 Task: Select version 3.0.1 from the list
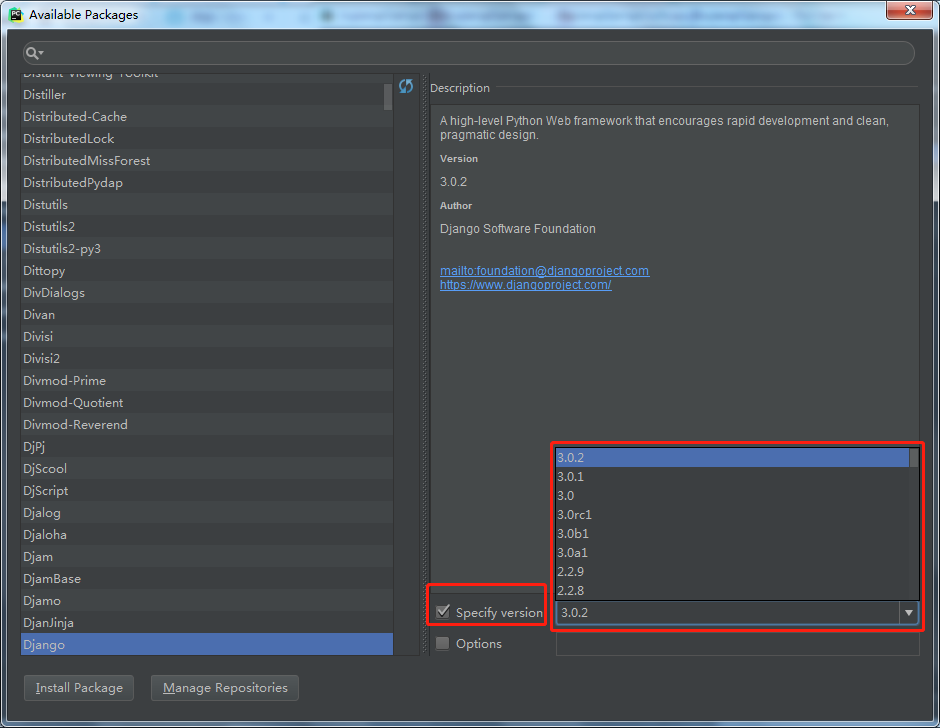732,477
